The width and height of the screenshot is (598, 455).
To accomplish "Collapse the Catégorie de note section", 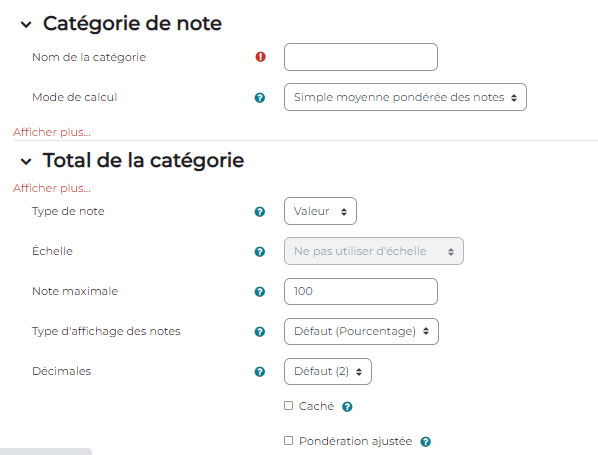I will pyautogui.click(x=26, y=25).
